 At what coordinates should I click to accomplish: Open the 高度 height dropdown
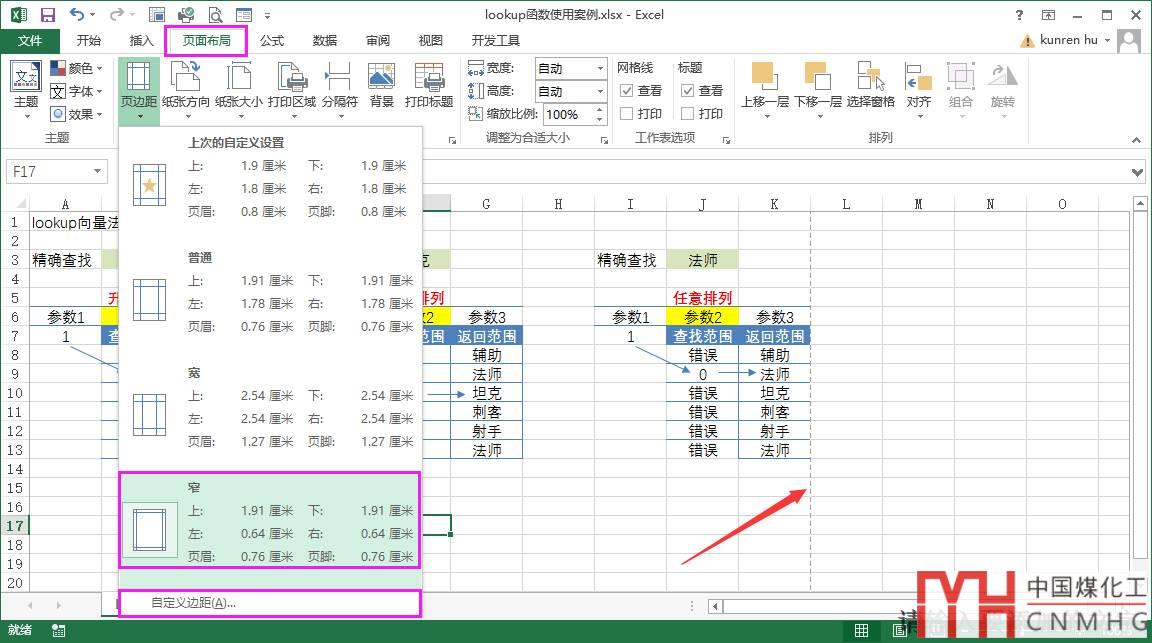pyautogui.click(x=600, y=91)
